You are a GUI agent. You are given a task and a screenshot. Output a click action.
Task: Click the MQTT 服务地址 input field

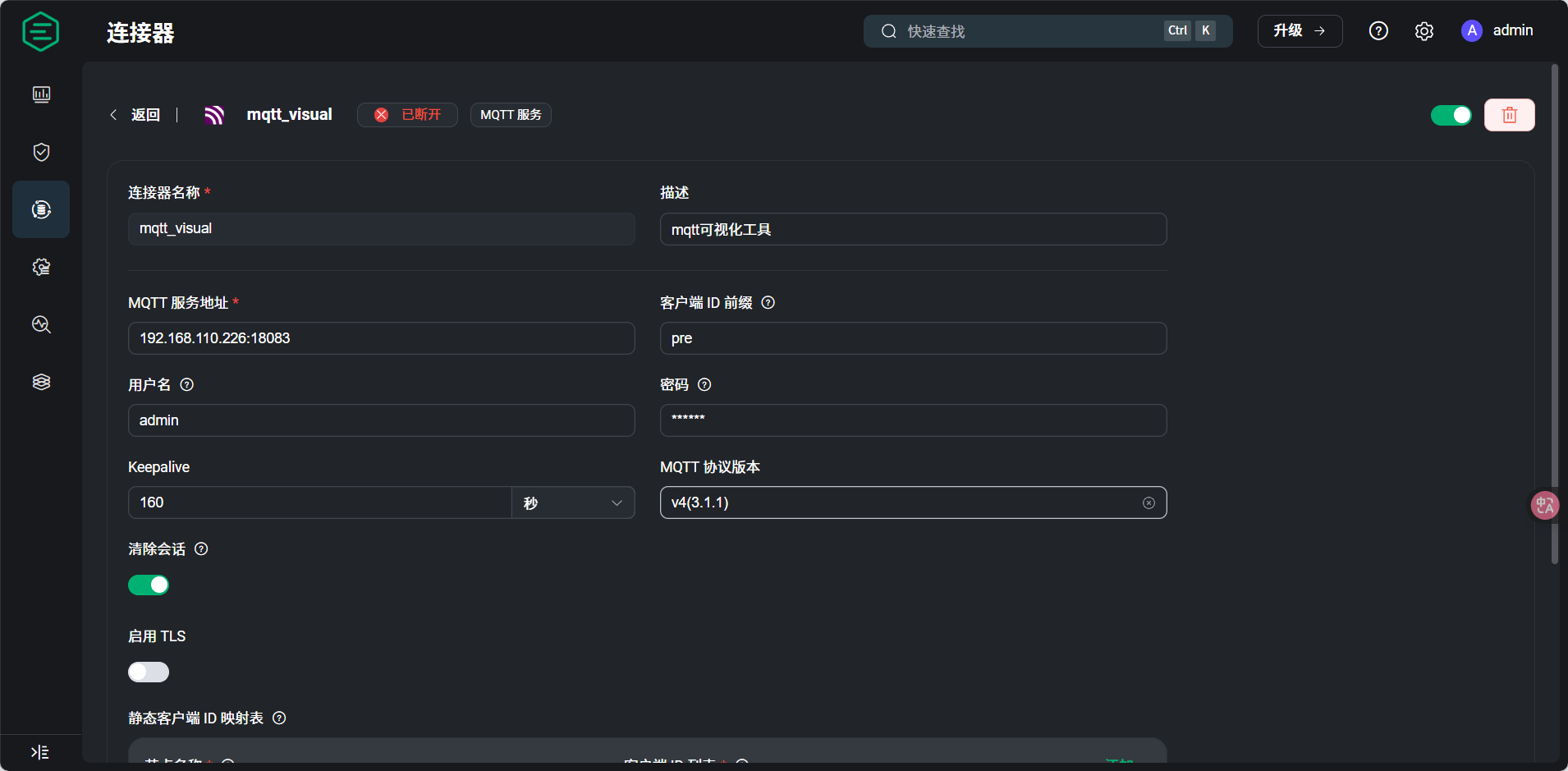[381, 338]
